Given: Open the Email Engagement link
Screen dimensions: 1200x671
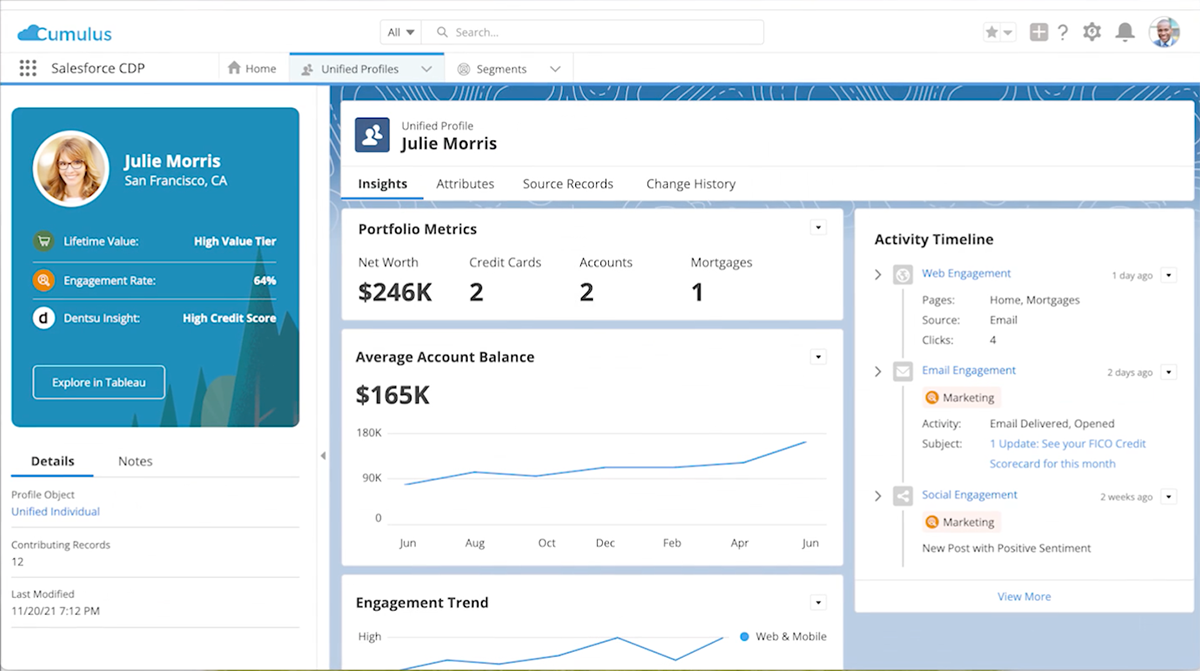Looking at the screenshot, I should [969, 370].
